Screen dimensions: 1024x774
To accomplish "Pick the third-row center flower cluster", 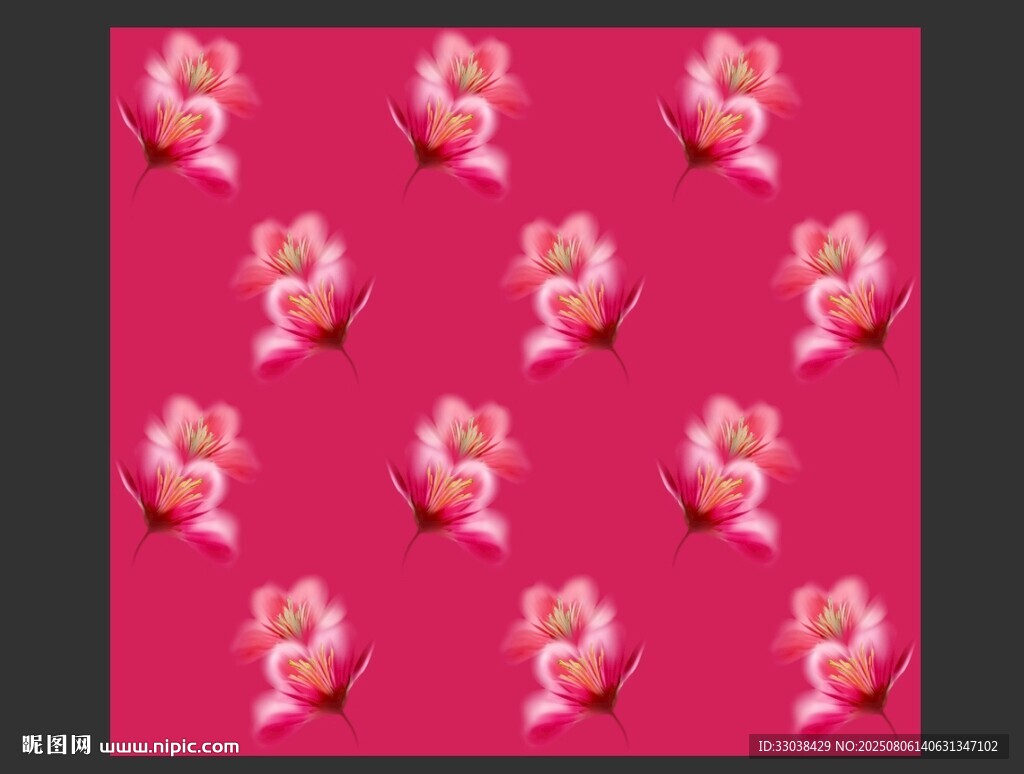I will [457, 479].
